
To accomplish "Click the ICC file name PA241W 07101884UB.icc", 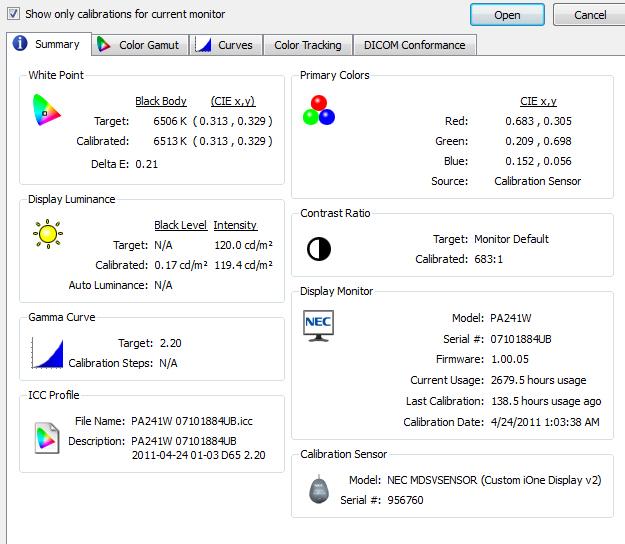I will pyautogui.click(x=192, y=421).
